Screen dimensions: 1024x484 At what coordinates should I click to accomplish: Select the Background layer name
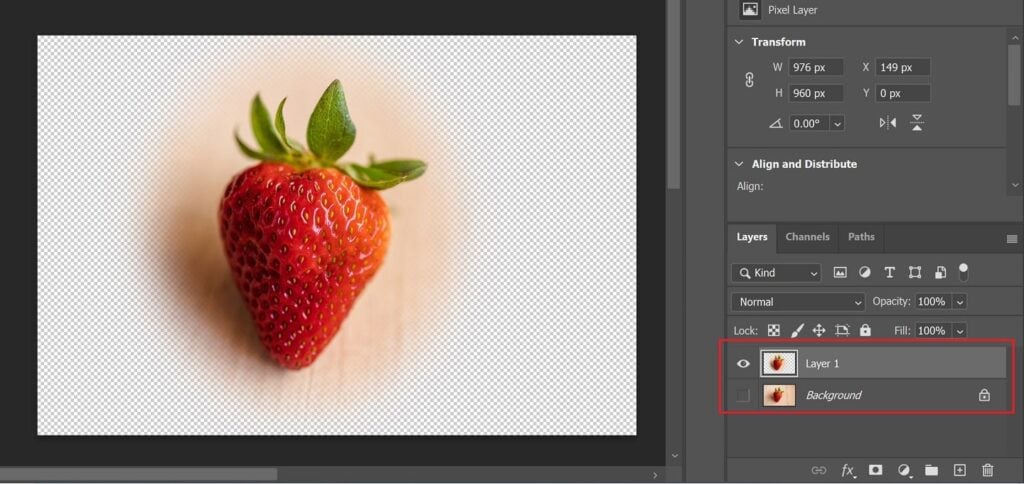pyautogui.click(x=833, y=395)
